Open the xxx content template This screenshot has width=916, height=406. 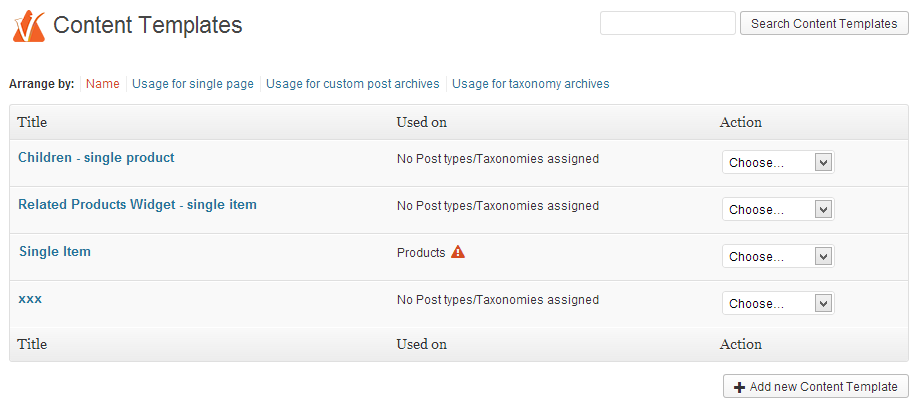coord(30,299)
